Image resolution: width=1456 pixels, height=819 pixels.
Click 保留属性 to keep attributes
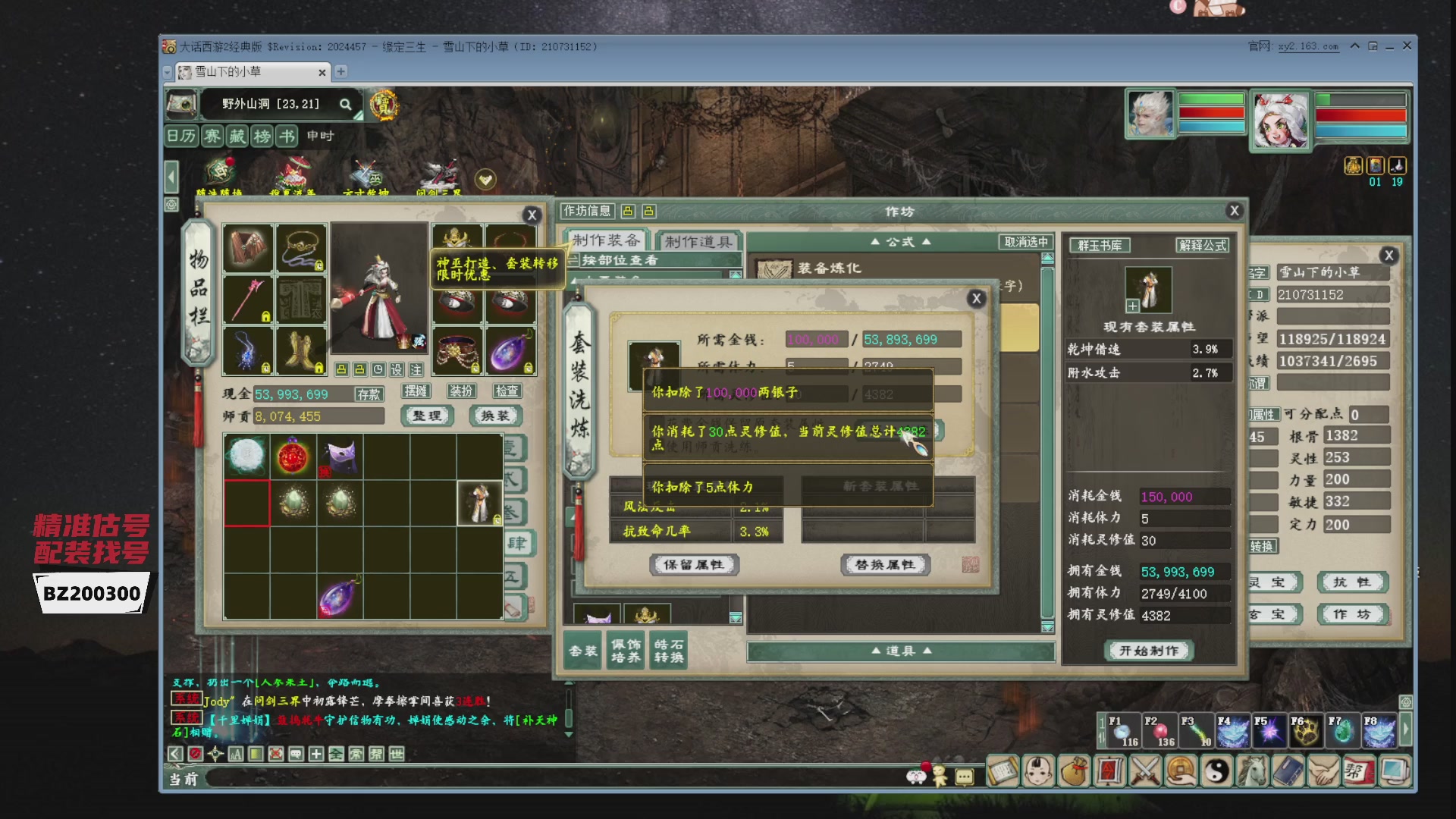click(x=694, y=565)
